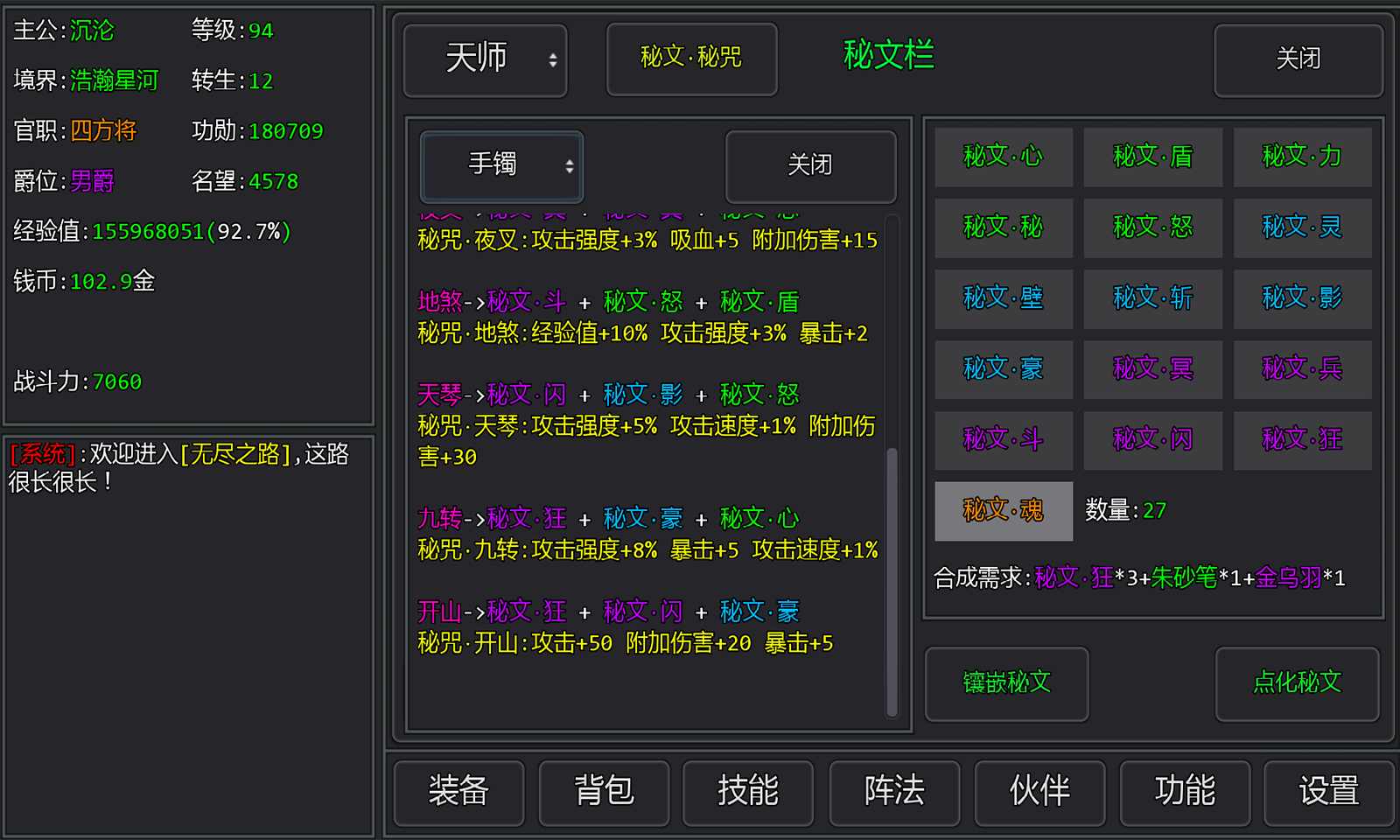Select the 秘文·灵 rune tile
Viewport: 1400px width, 840px height.
point(1302,227)
